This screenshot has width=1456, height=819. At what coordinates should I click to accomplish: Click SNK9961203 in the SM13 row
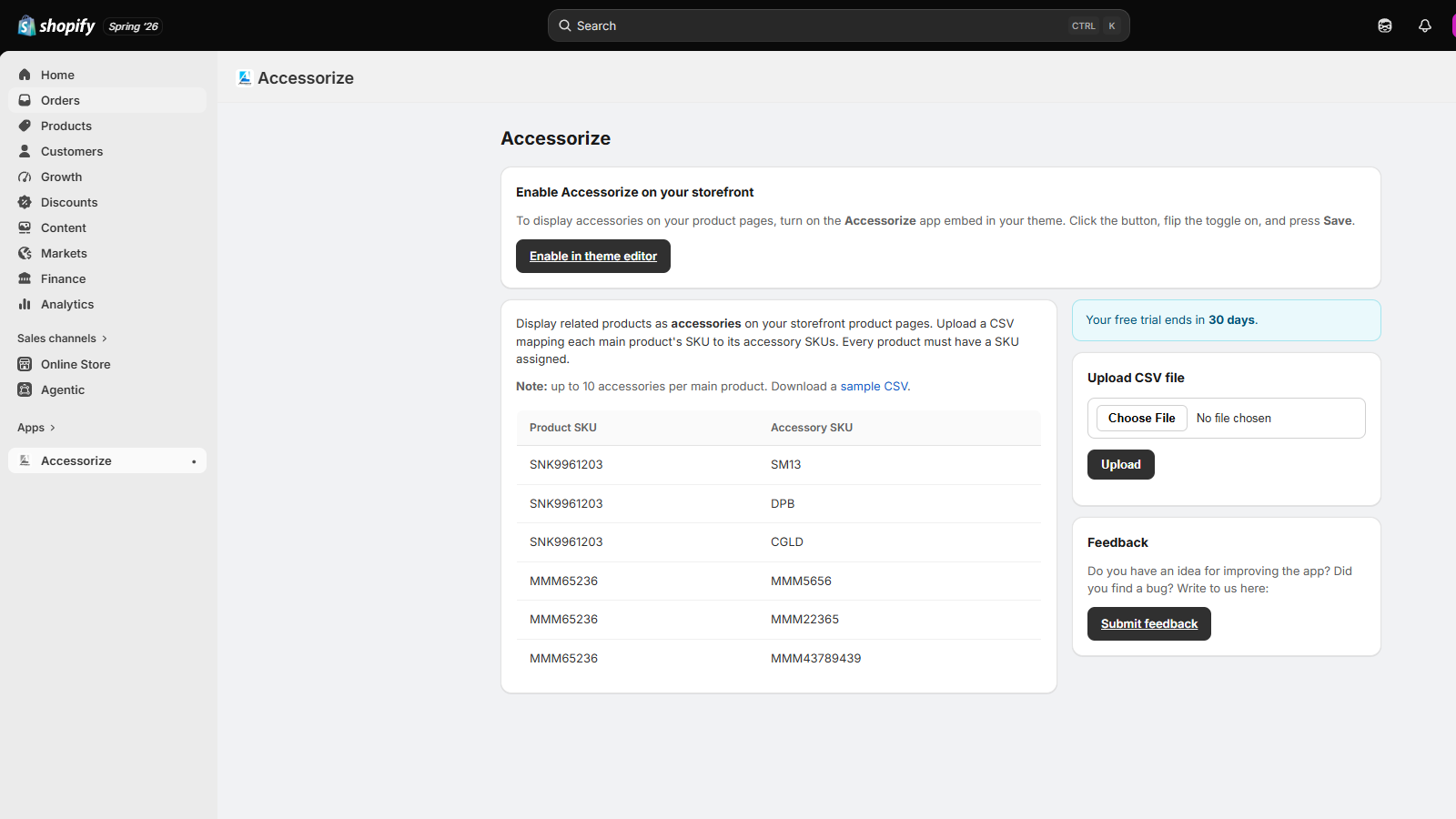pos(566,464)
